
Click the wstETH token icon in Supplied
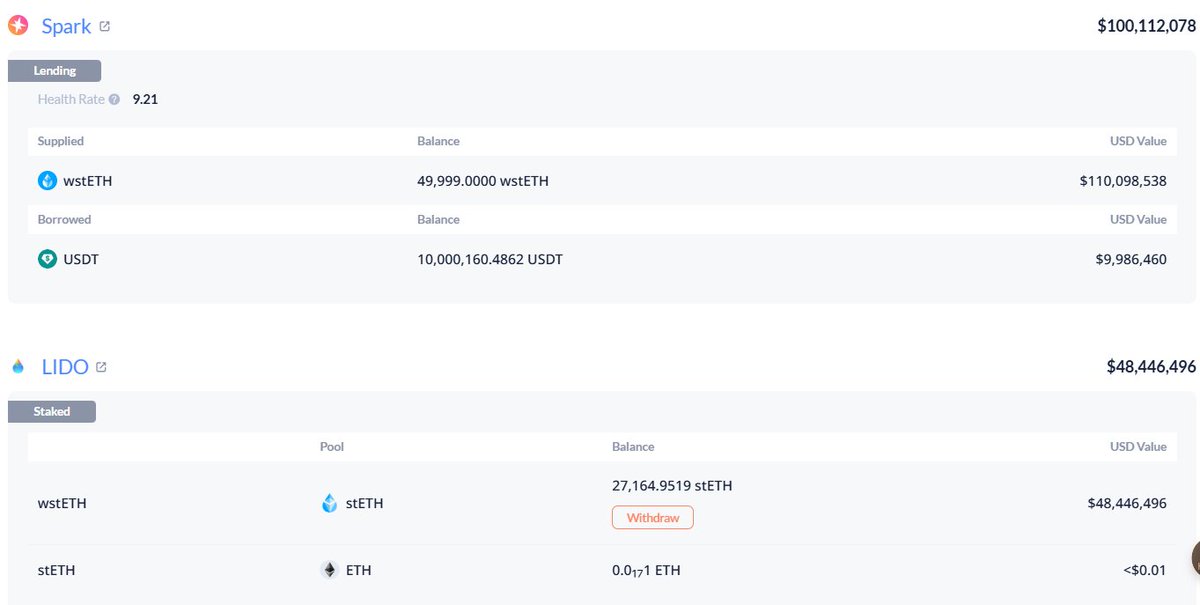(47, 181)
